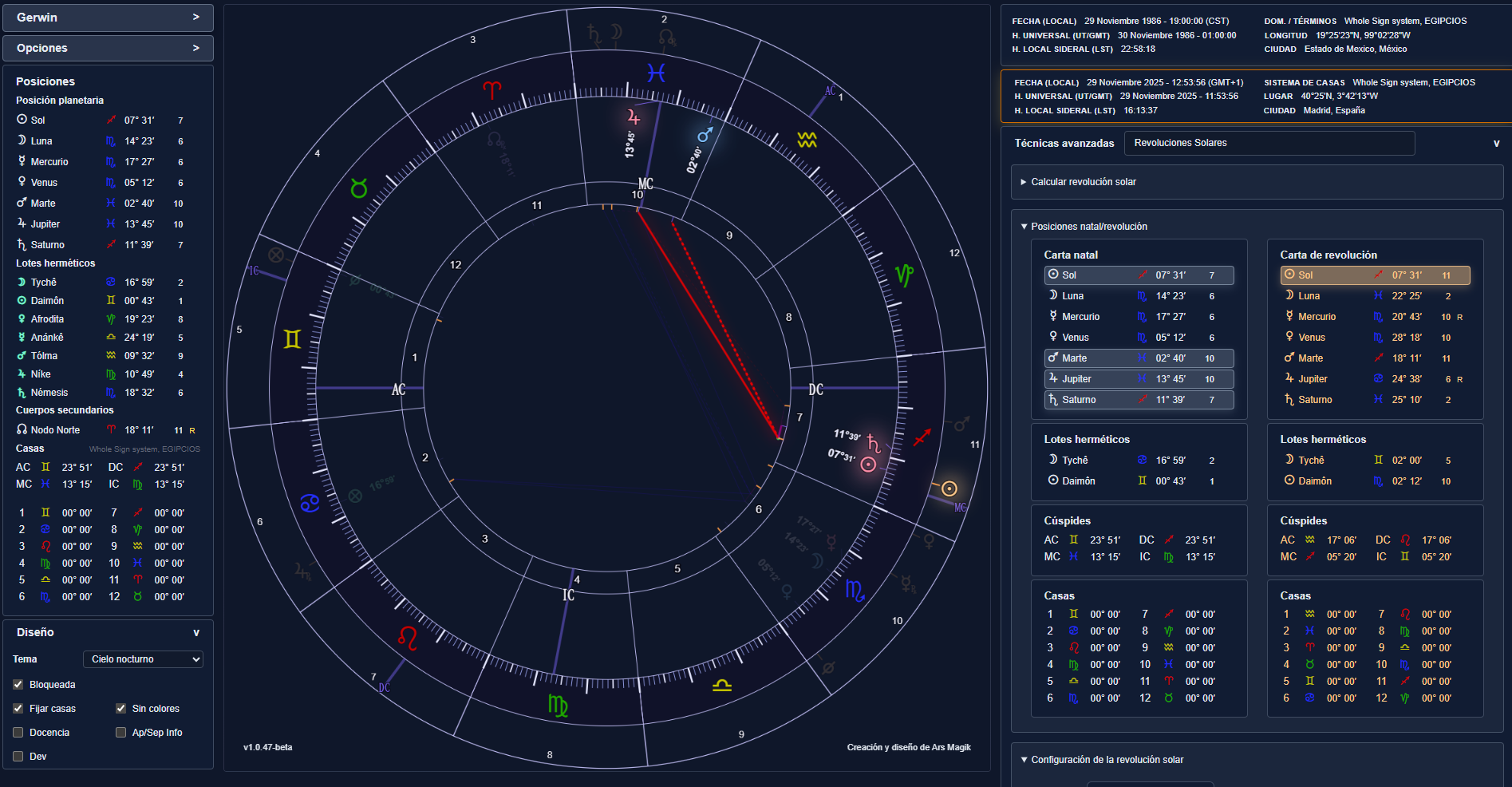Select the Daimôn icon in the revolution panel
The image size is (1512, 787).
(x=1290, y=481)
